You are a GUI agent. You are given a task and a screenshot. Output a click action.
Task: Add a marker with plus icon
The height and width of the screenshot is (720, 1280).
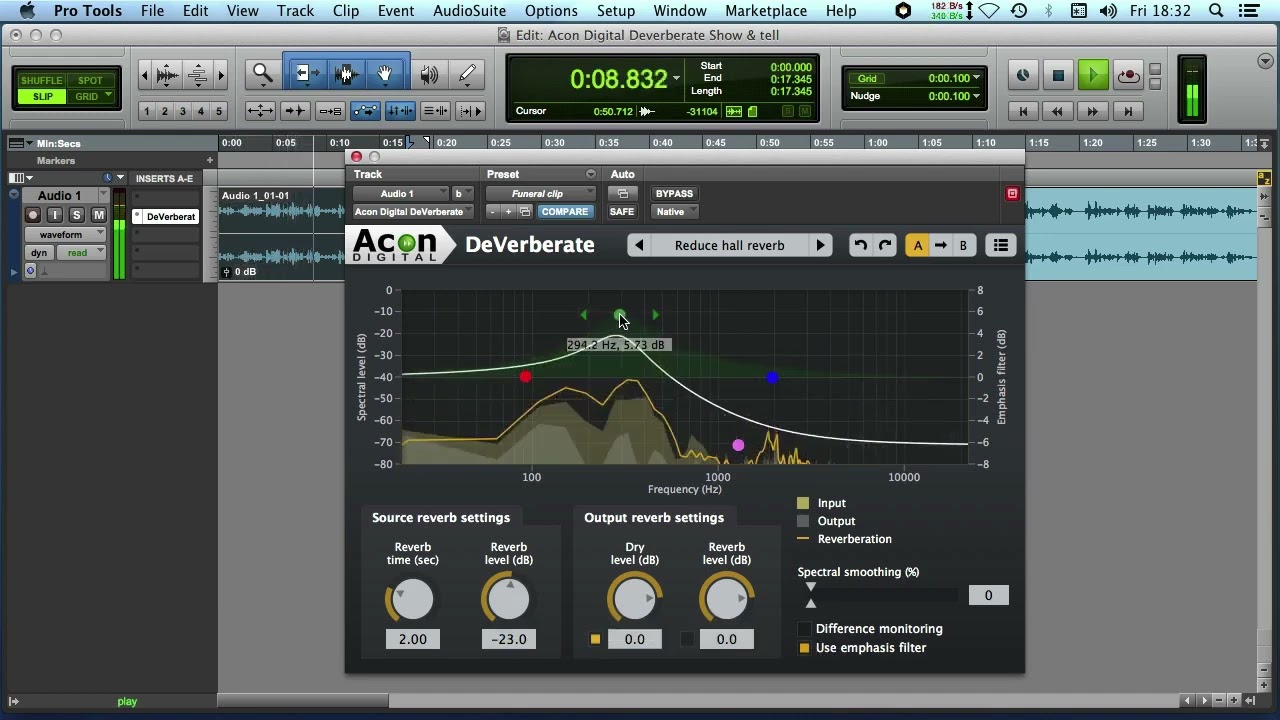click(x=210, y=160)
